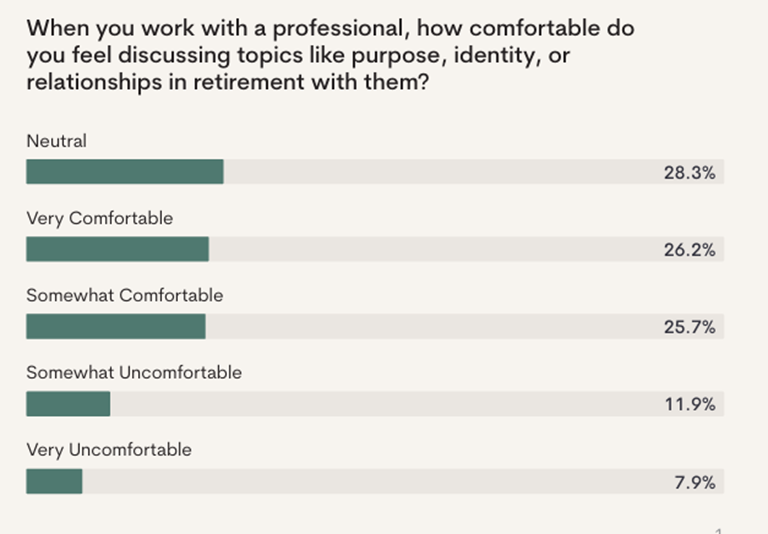Click the Somewhat Comfortable green bar
The width and height of the screenshot is (768, 534).
tap(116, 326)
